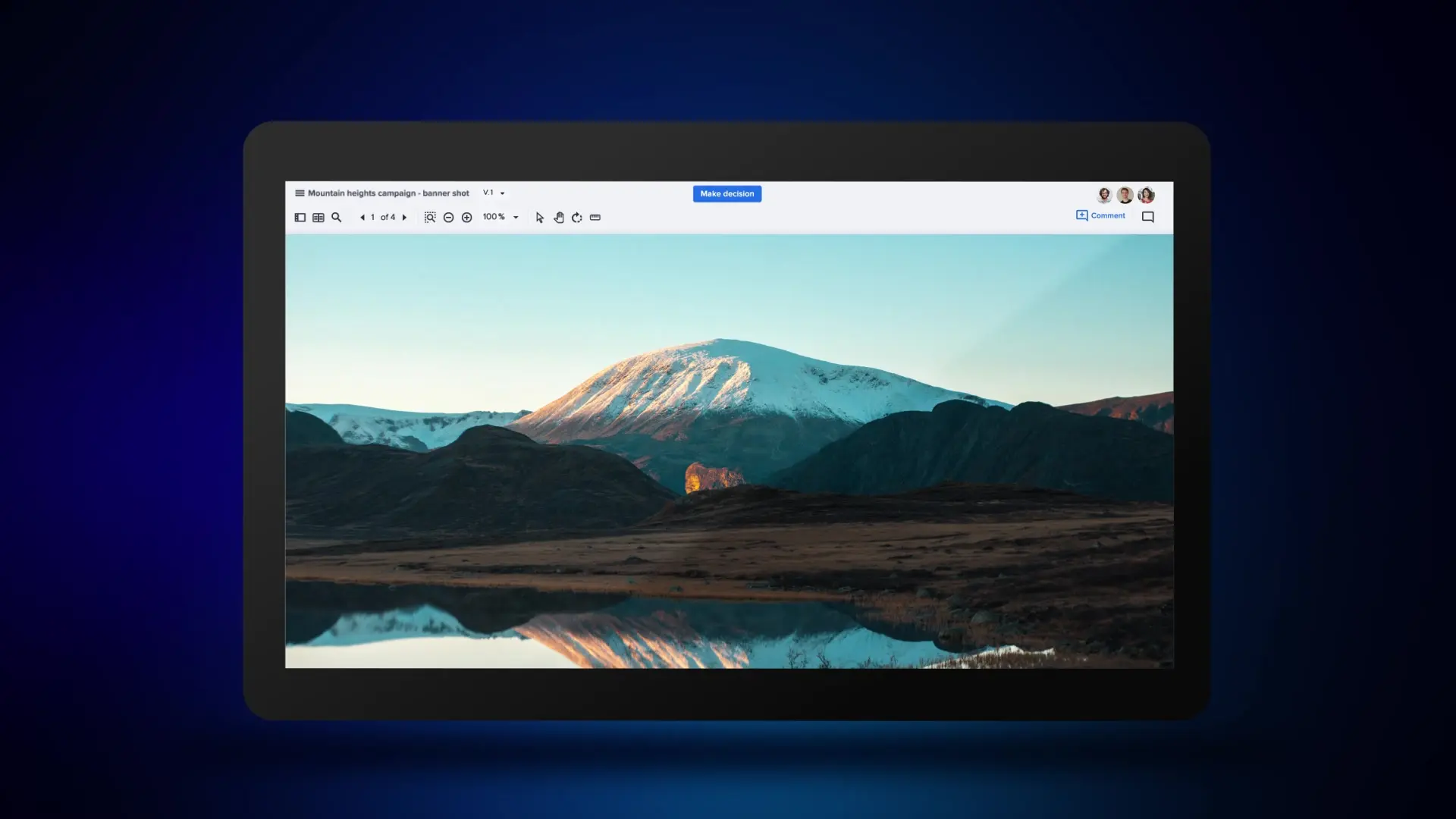Toggle the sidebar panel icon
Screen dimensions: 1456x819
point(300,218)
